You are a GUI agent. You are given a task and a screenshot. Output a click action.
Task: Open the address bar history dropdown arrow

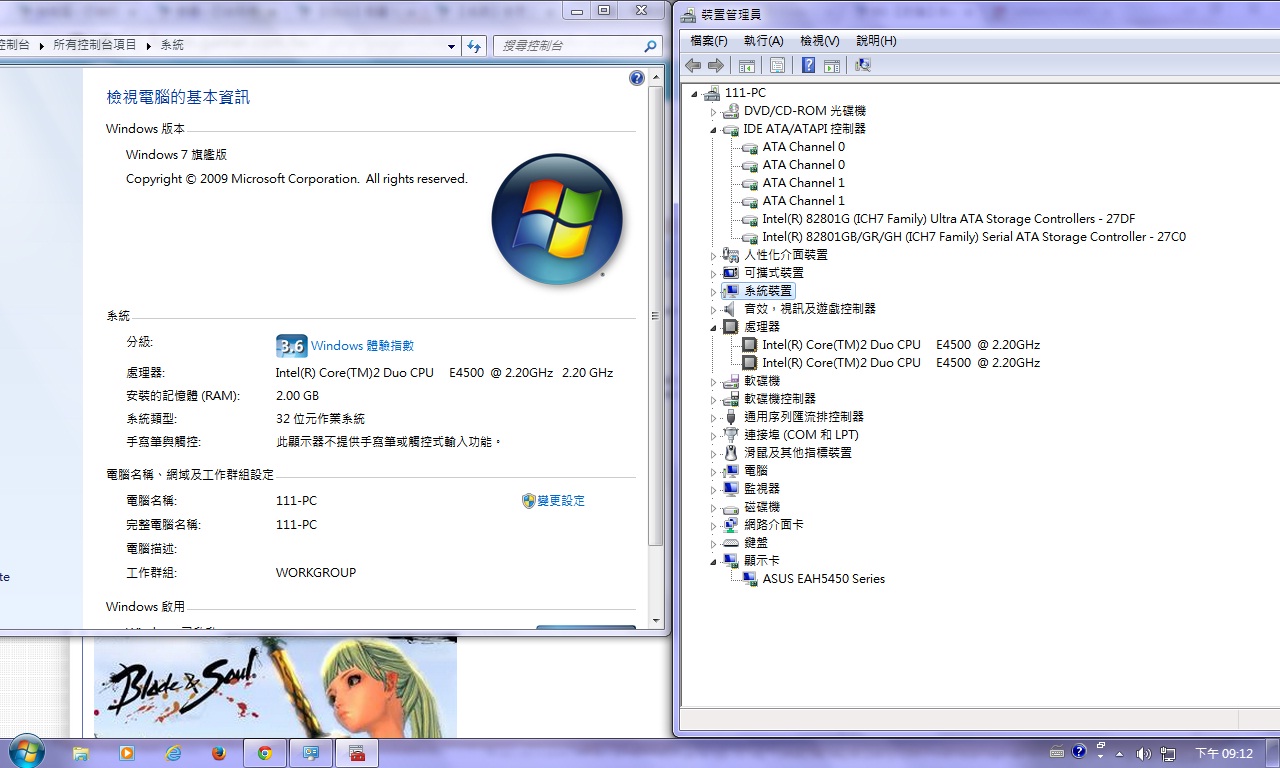(452, 46)
